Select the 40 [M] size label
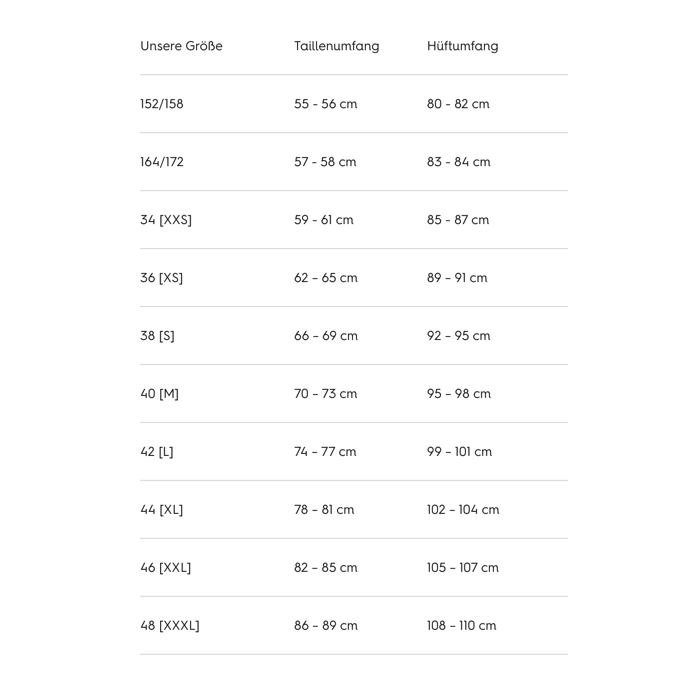676x676 pixels. 159,394
